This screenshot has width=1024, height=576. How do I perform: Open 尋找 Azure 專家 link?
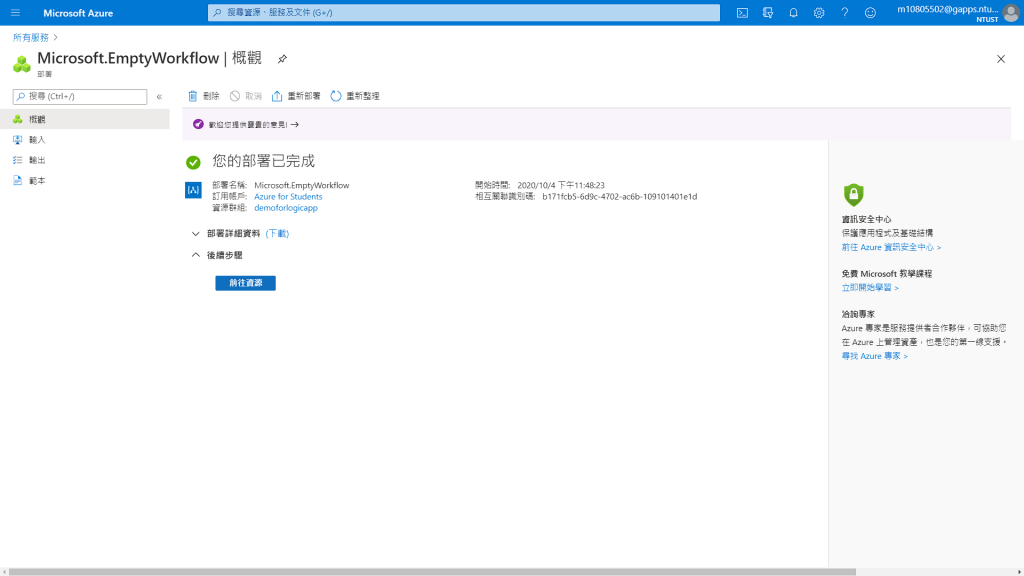tap(874, 356)
